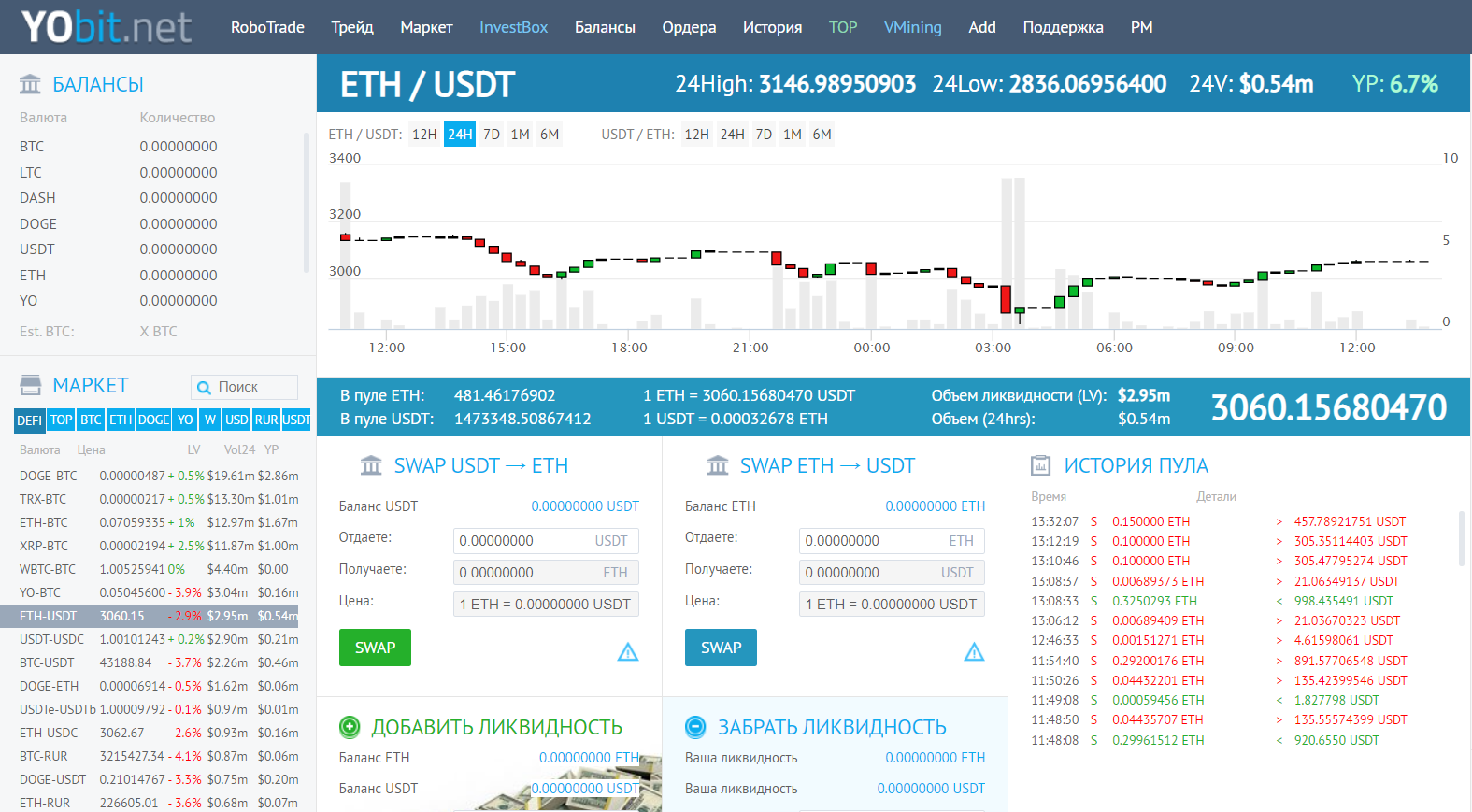
Task: Click the balances list scrollbar
Action: tap(307, 203)
